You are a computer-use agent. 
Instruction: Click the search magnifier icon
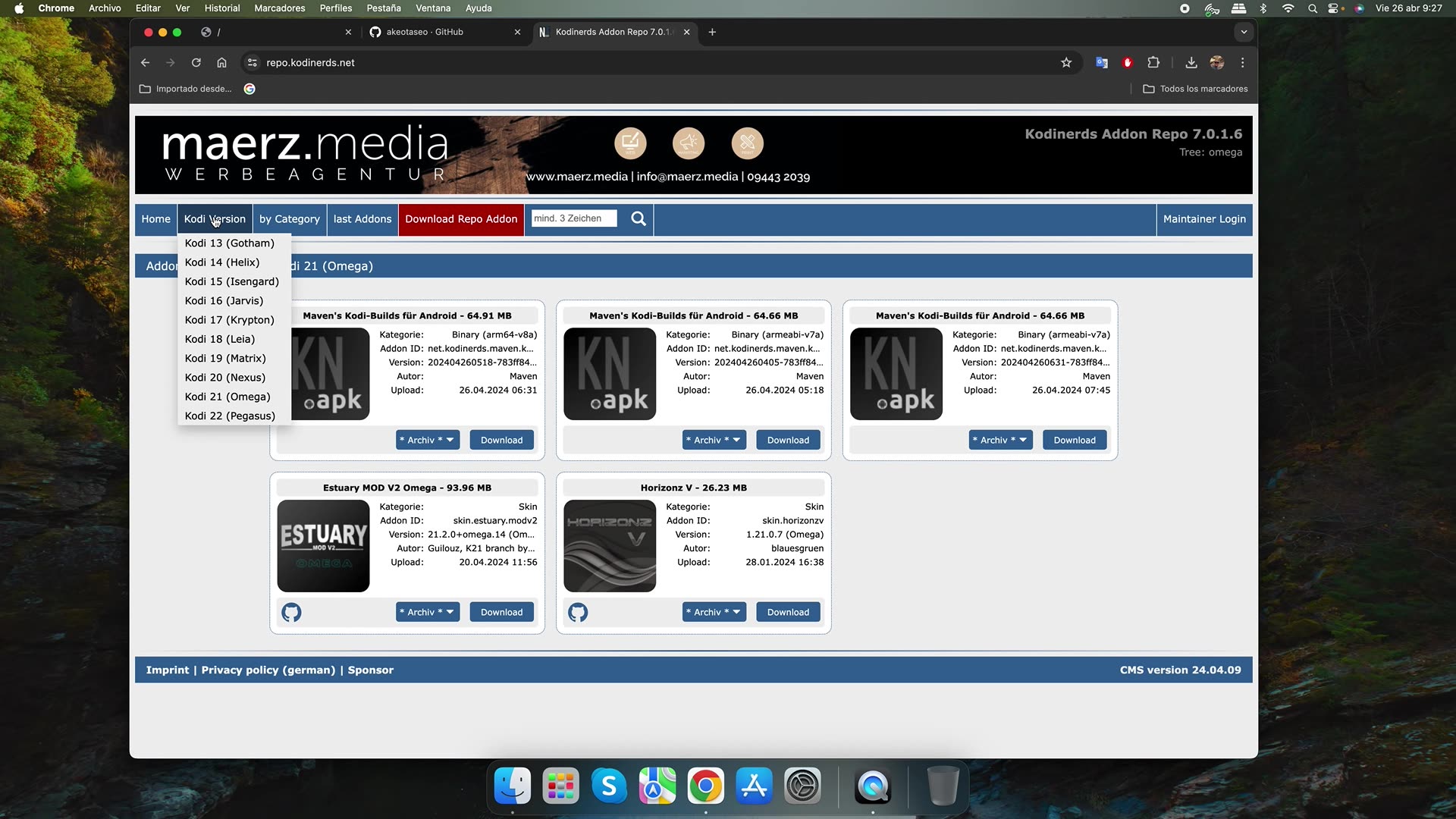(639, 219)
